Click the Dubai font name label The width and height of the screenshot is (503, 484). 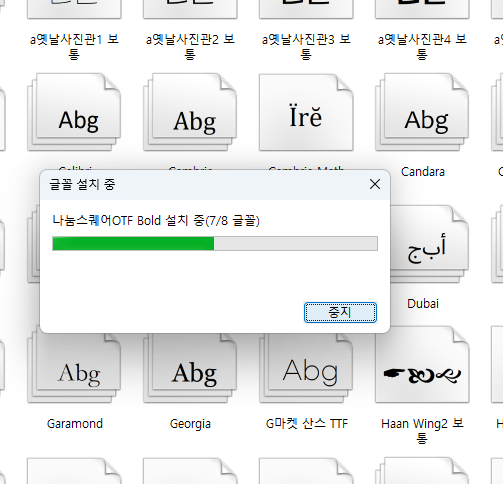[x=423, y=304]
